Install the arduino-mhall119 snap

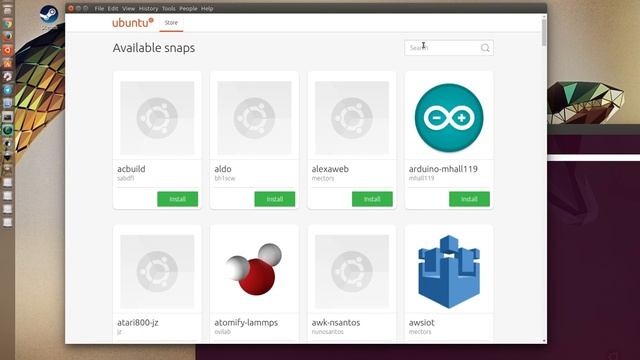[469, 199]
